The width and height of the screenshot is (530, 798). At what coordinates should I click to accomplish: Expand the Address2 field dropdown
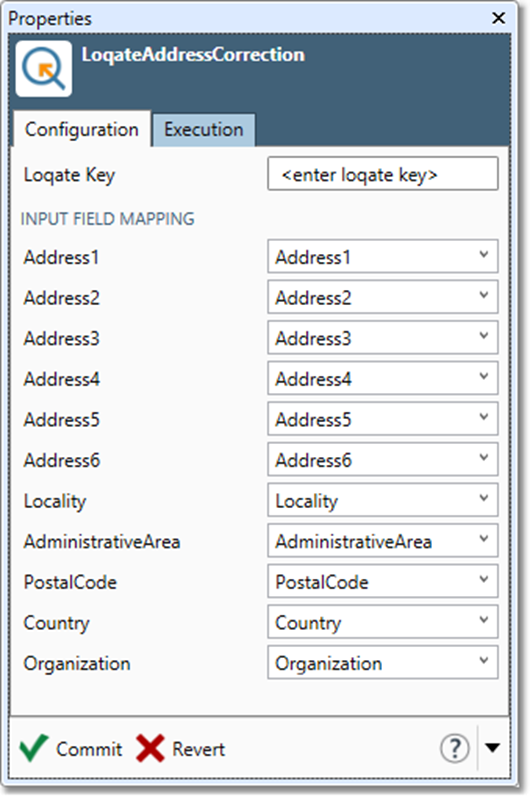pyautogui.click(x=383, y=297)
